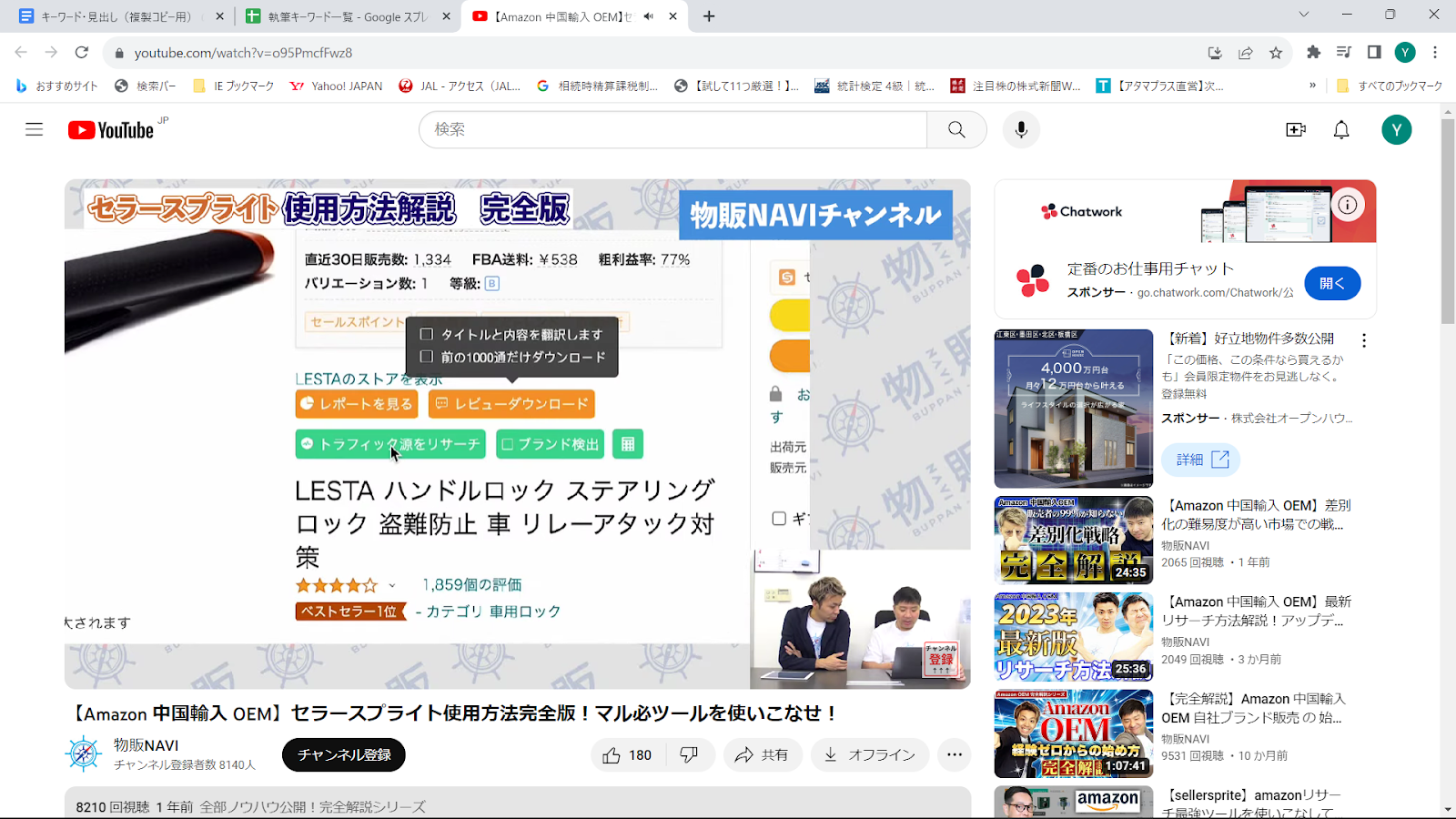The height and width of the screenshot is (819, 1456).
Task: Click the チャンネル登録 subscribe button
Action: (x=344, y=754)
